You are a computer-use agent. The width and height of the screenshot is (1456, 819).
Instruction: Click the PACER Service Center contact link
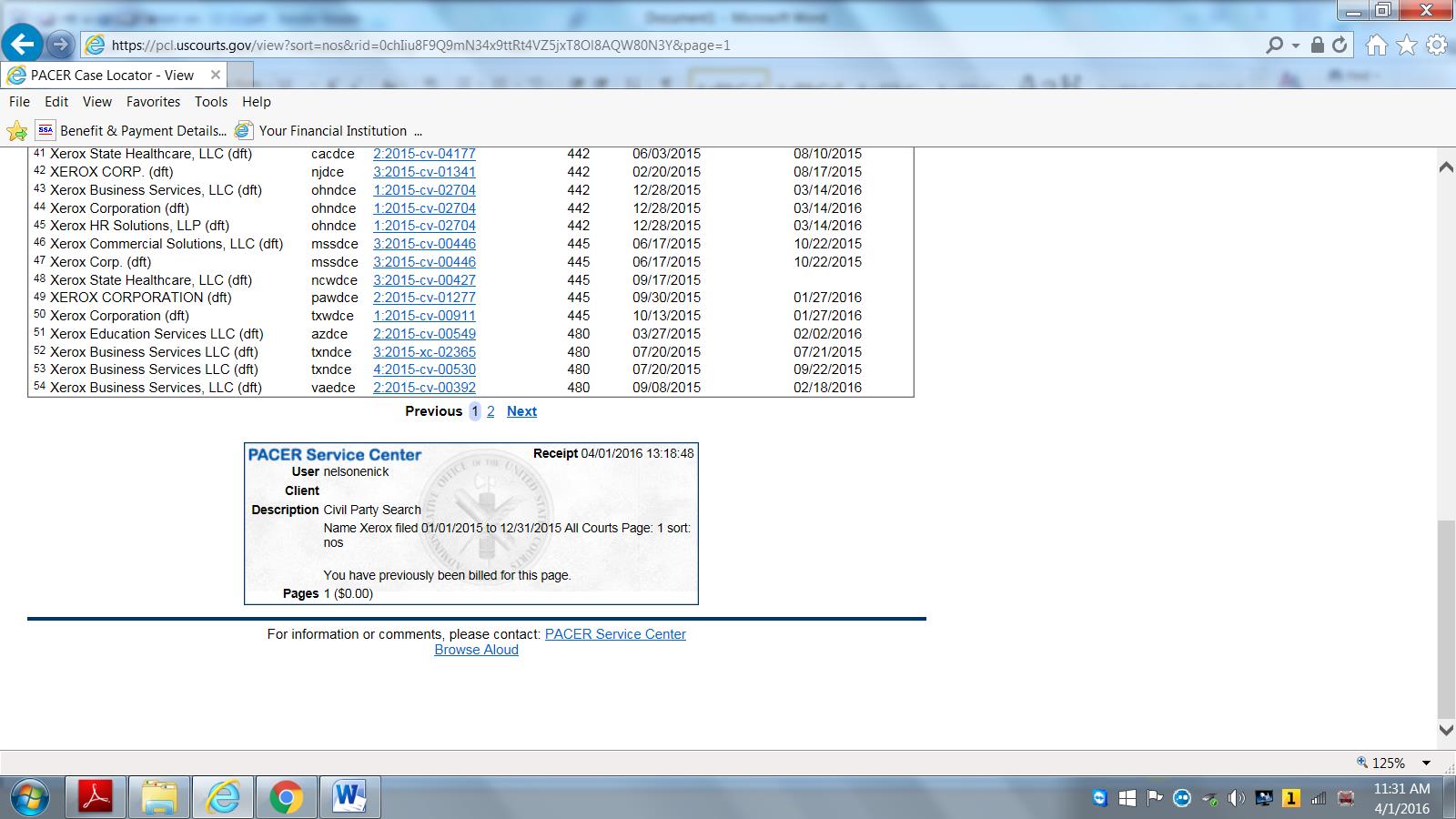(x=615, y=634)
